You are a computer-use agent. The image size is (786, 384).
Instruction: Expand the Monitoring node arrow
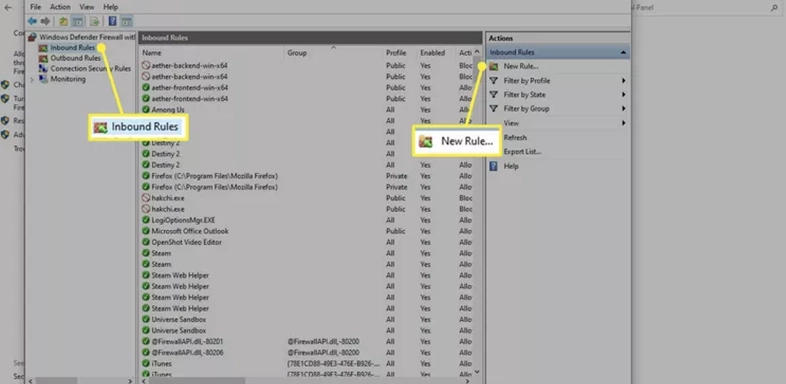point(33,79)
